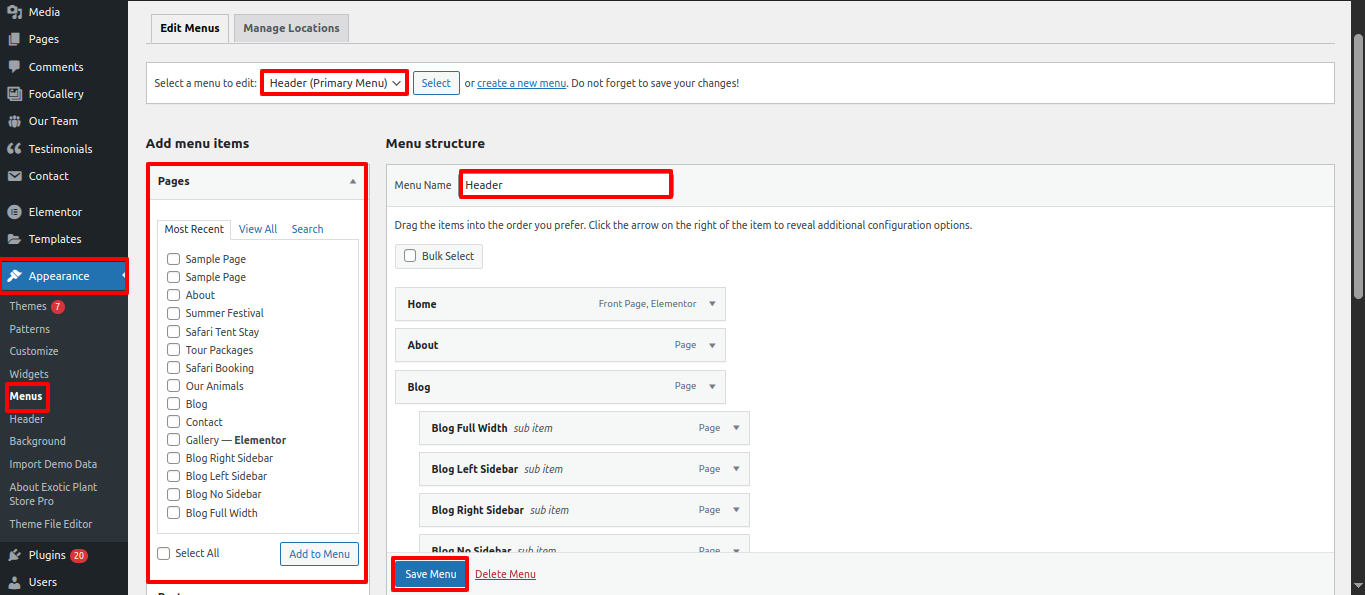The height and width of the screenshot is (595, 1365).
Task: Click the Plugins plug icon
Action: point(14,555)
